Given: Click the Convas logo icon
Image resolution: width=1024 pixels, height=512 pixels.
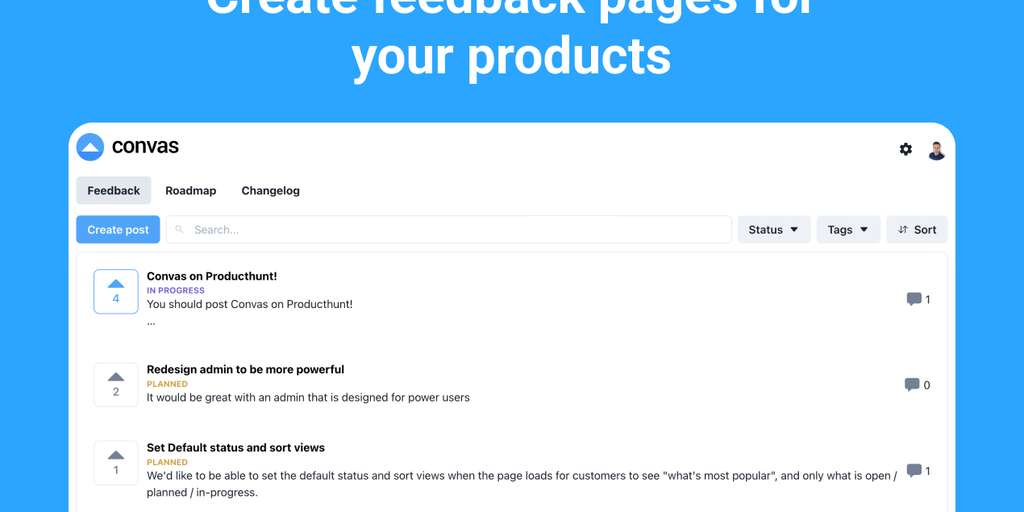Looking at the screenshot, I should click(90, 147).
